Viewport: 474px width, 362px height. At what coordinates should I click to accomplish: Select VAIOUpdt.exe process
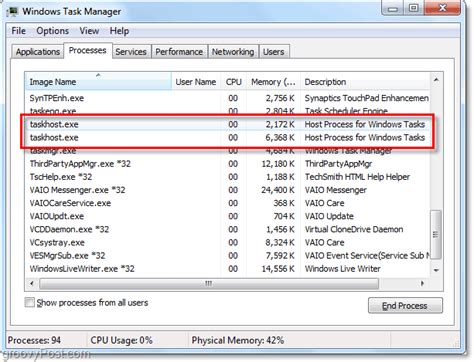pos(227,216)
